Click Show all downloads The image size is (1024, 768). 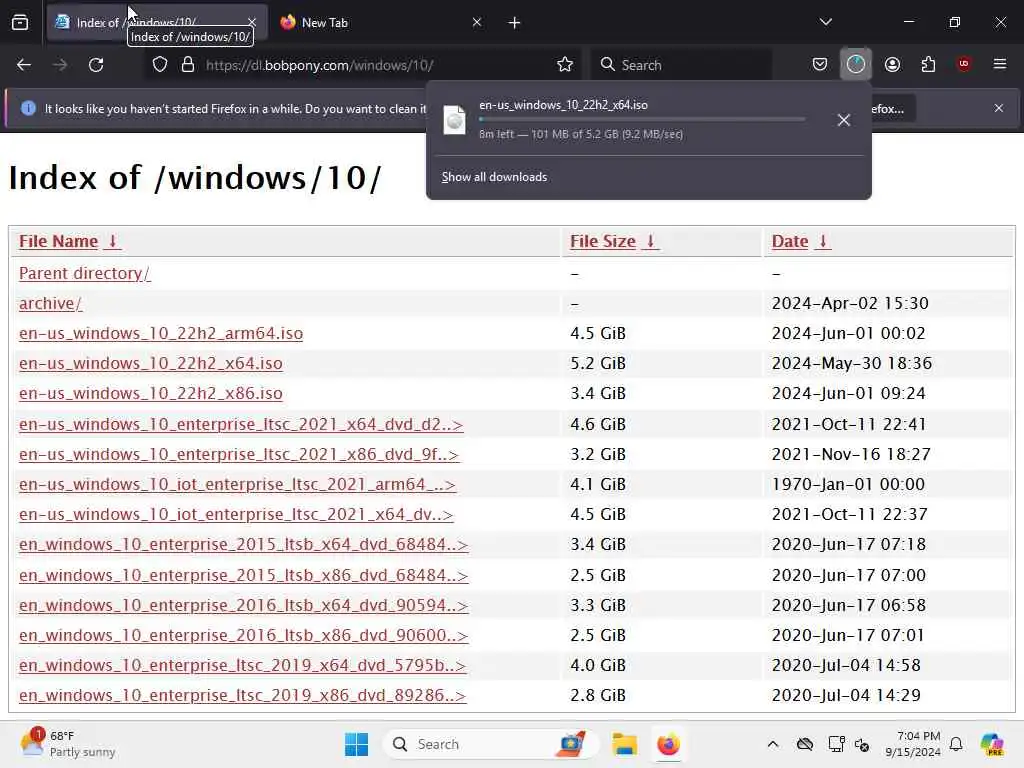494,177
